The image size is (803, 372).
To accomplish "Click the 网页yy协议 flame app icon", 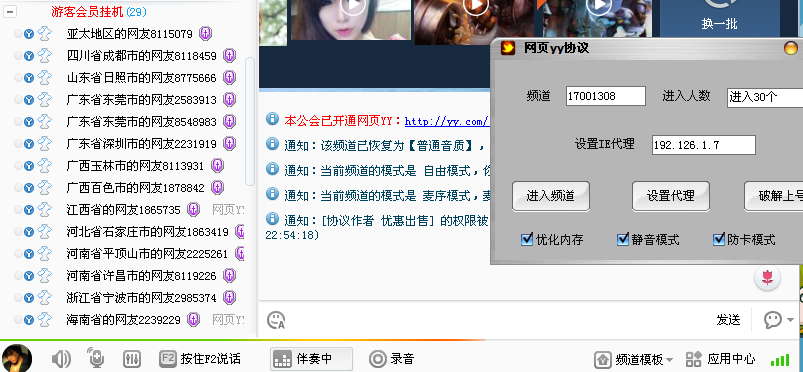I will click(508, 48).
